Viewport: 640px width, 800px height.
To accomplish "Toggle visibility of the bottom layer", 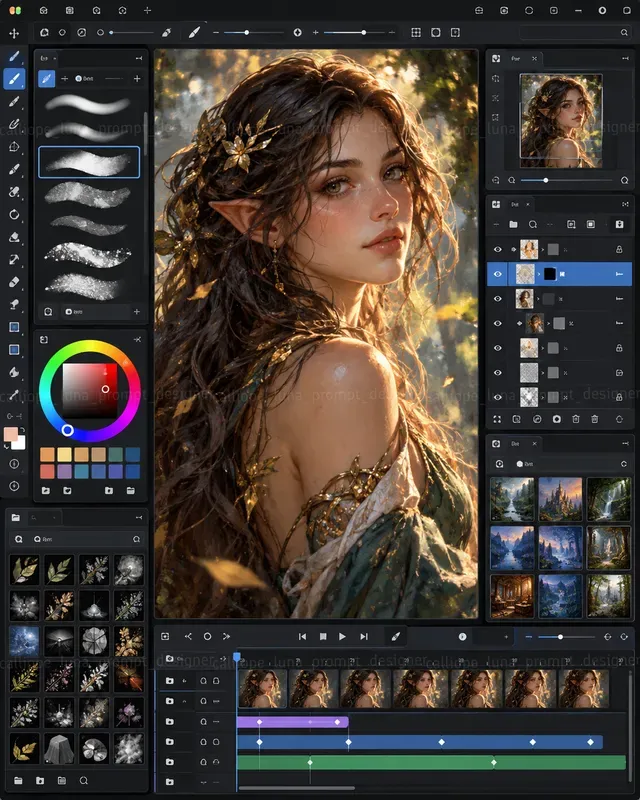I will click(498, 397).
